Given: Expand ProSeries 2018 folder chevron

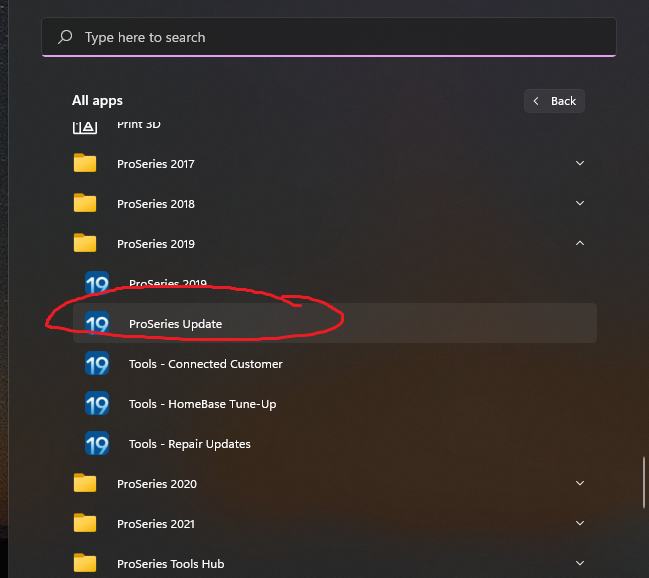Looking at the screenshot, I should point(580,204).
